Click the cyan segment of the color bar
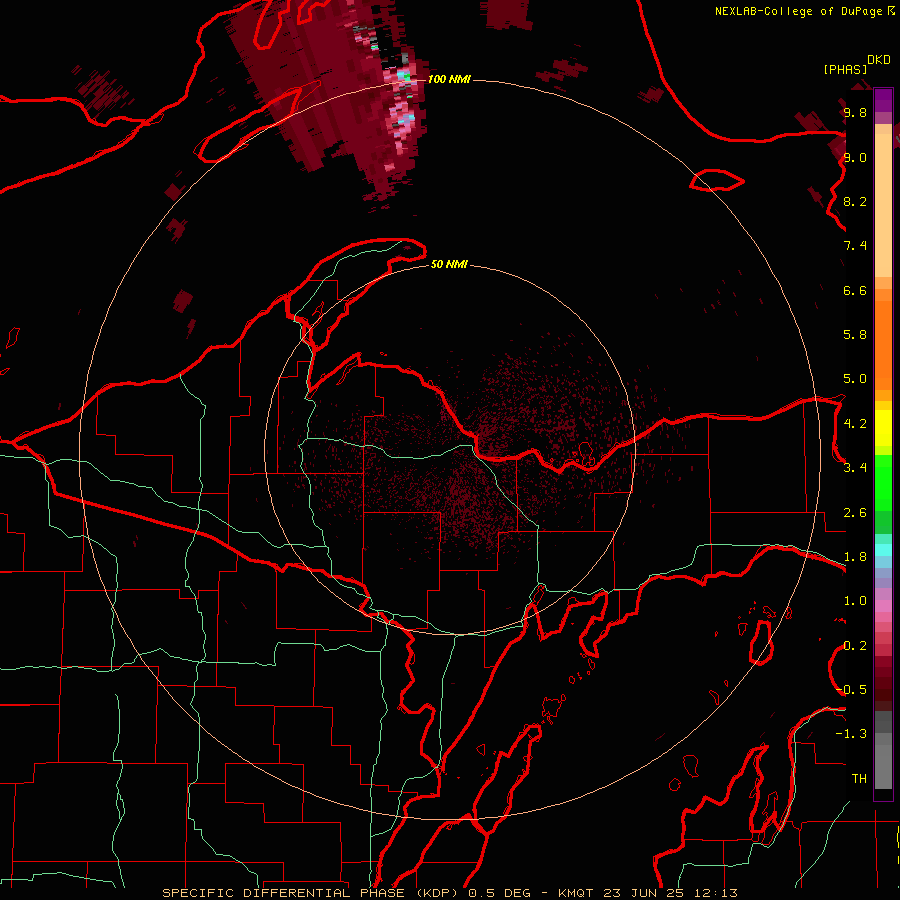This screenshot has width=900, height=900. coord(883,549)
